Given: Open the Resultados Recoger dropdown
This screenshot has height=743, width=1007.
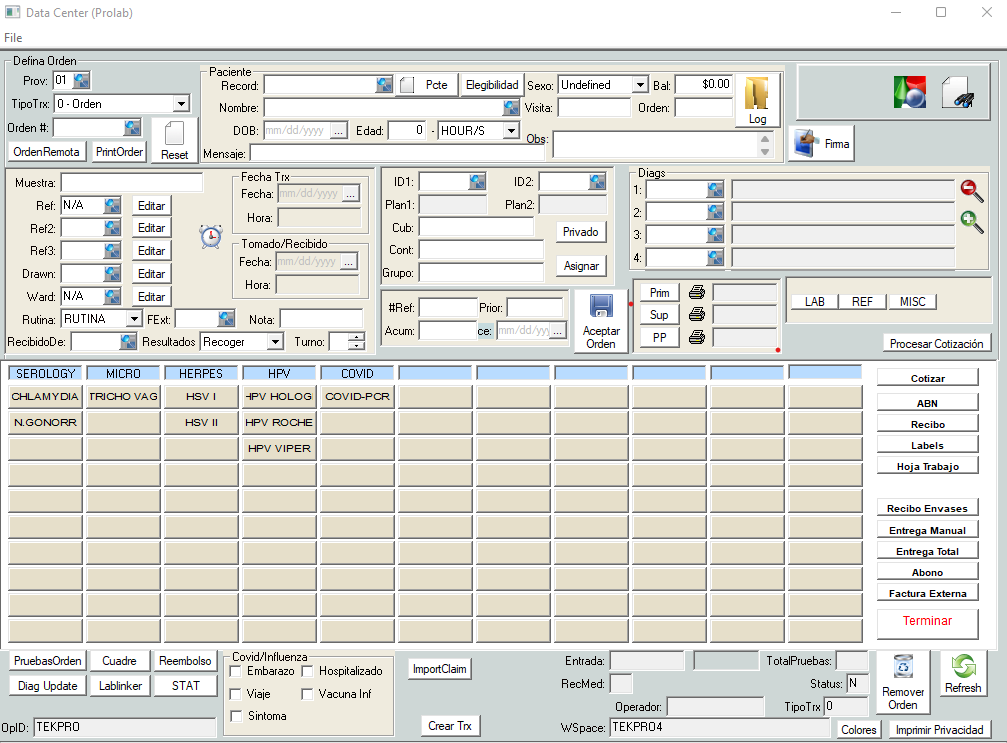Looking at the screenshot, I should tap(275, 342).
